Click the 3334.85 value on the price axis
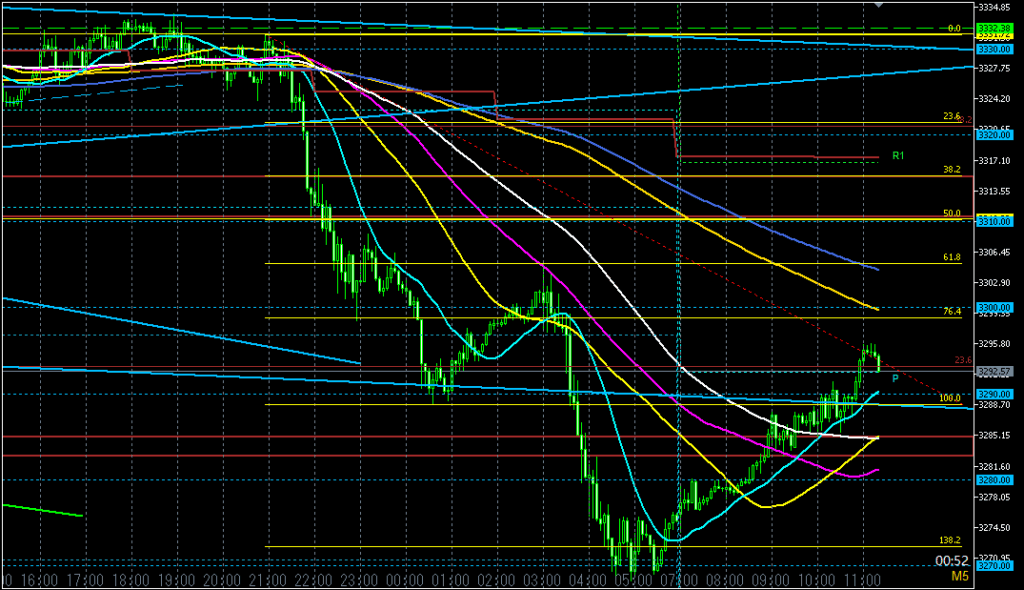The height and width of the screenshot is (590, 1024). (994, 7)
